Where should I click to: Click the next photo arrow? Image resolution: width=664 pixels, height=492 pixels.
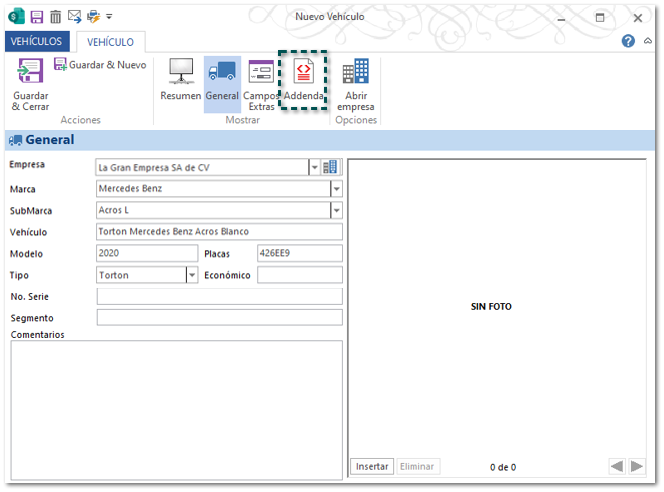click(x=636, y=467)
